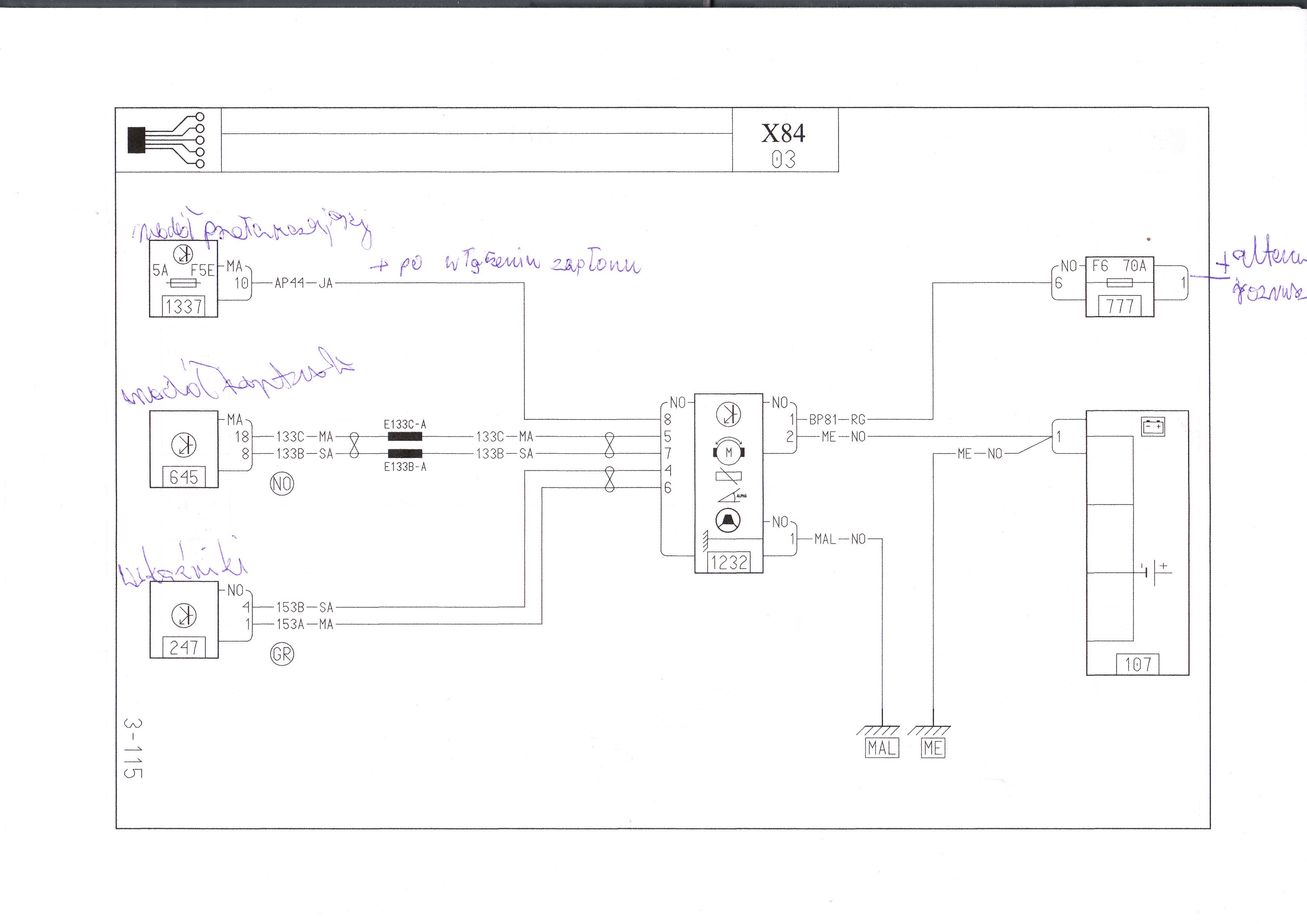
Task: Click the X84 title label
Action: 783,133
